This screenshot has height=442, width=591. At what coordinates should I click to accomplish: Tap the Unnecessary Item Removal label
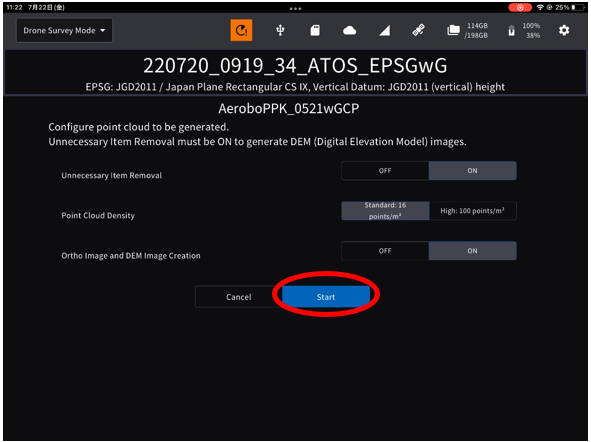point(112,175)
